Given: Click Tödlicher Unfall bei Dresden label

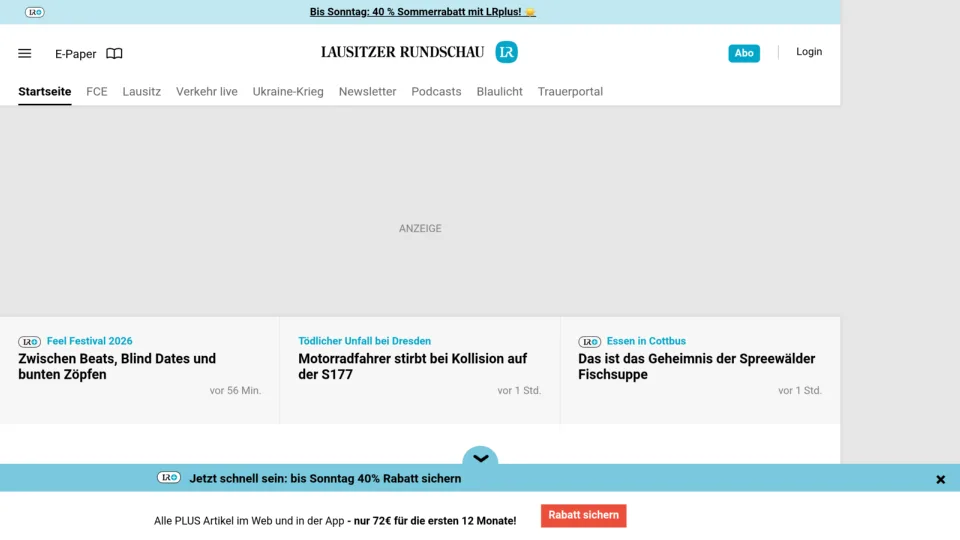Looking at the screenshot, I should [364, 341].
